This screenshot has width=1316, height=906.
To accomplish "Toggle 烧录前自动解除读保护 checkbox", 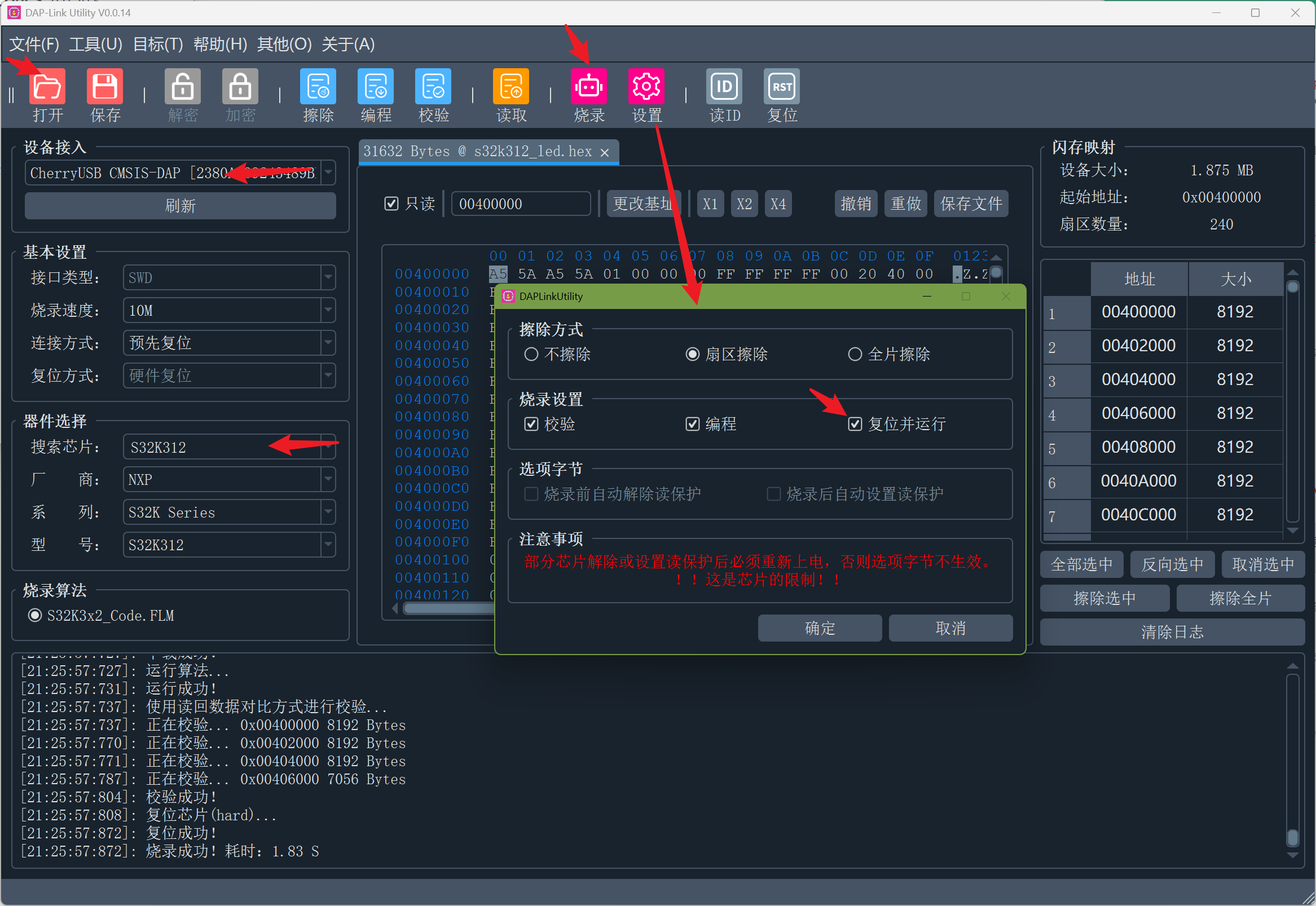I will (530, 494).
